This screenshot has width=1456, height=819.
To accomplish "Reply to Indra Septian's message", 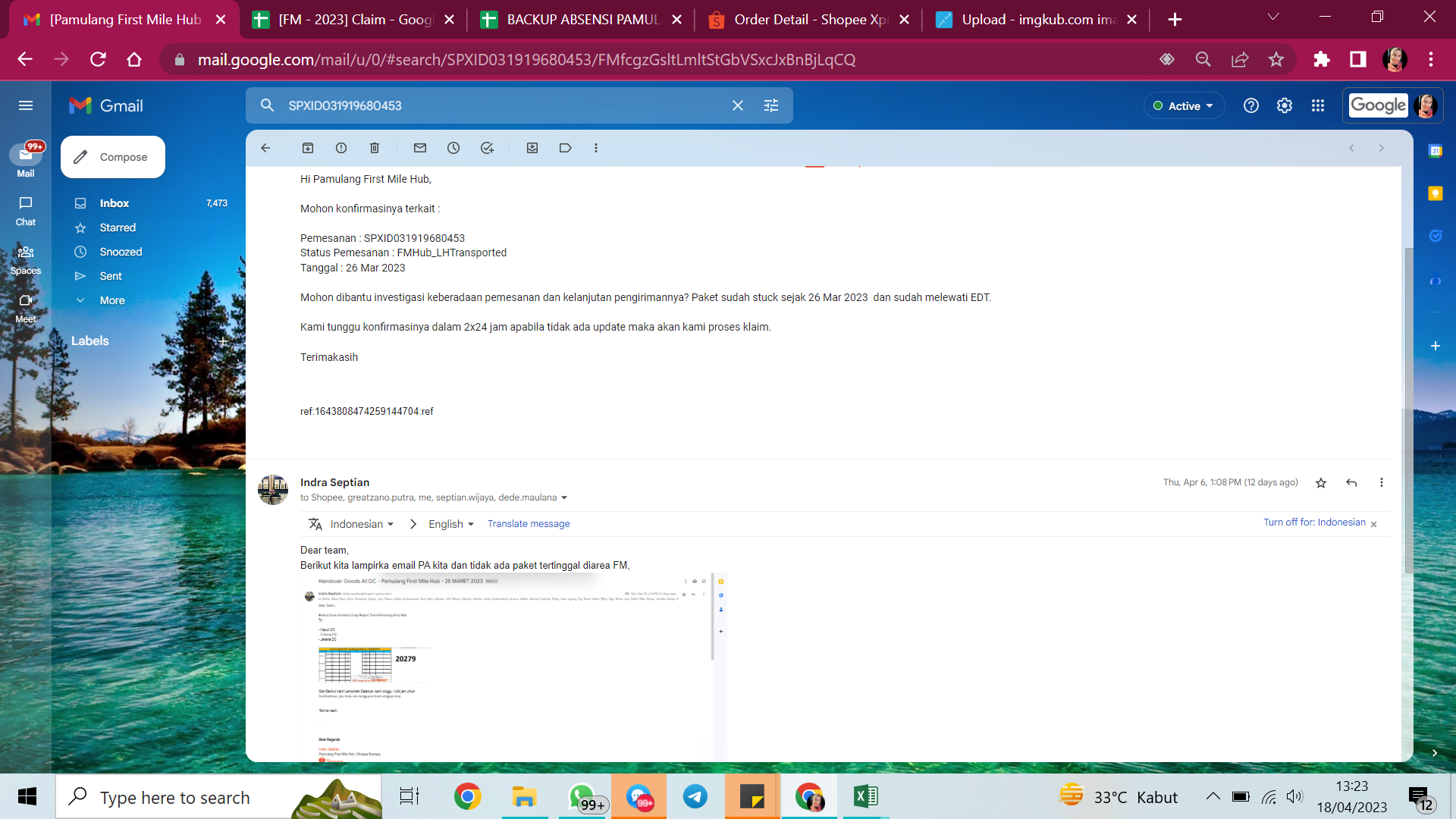I will tap(1351, 482).
